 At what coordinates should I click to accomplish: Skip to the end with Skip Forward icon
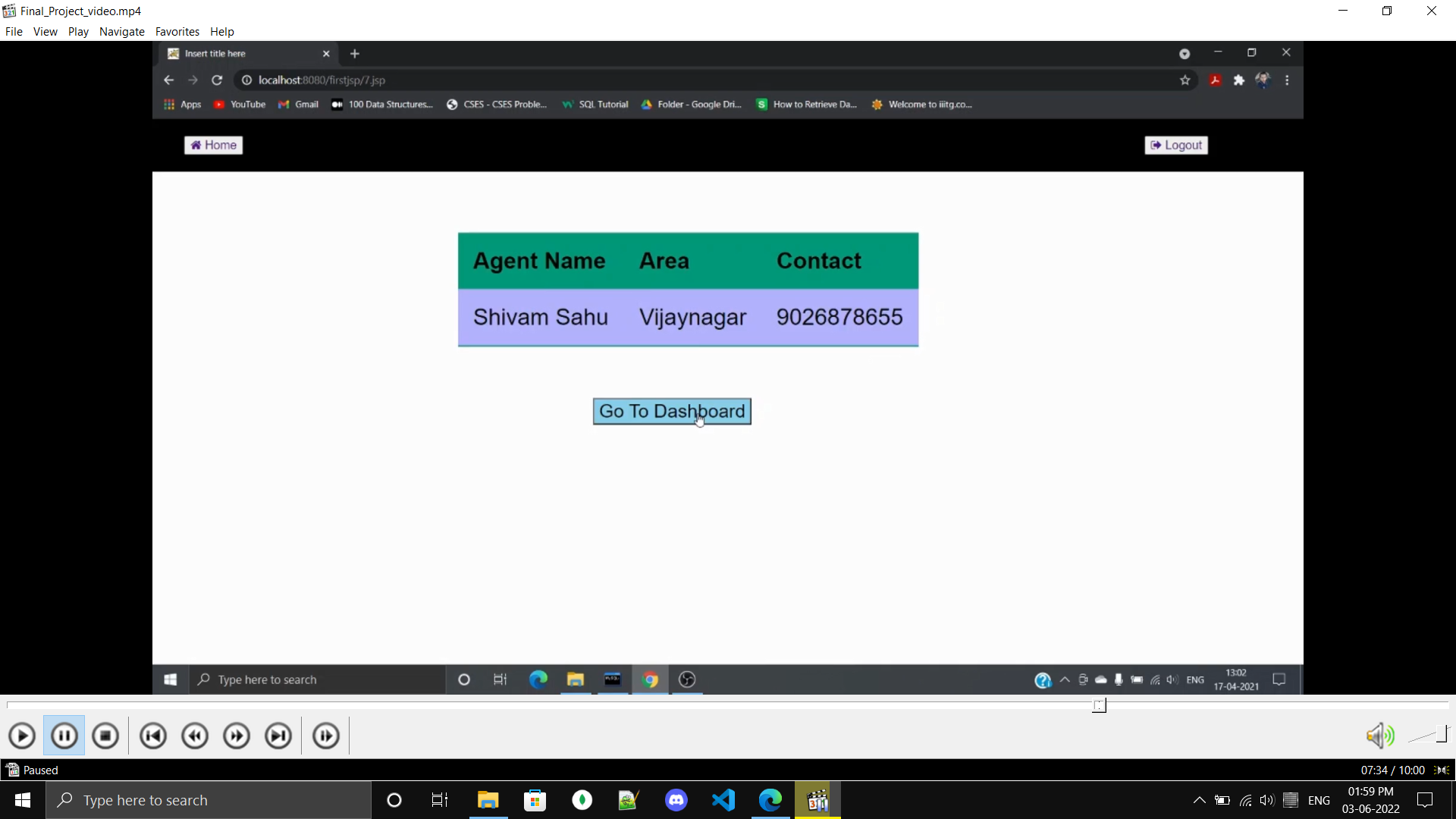click(278, 736)
